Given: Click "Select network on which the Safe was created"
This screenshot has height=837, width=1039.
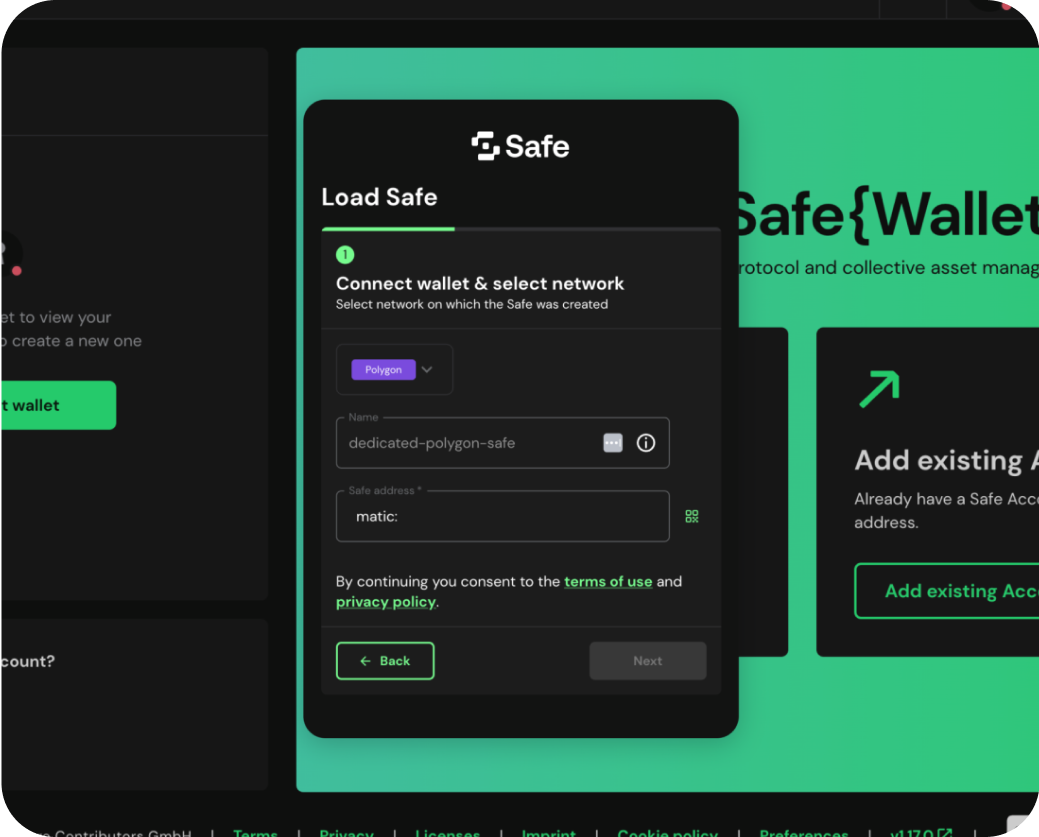Looking at the screenshot, I should 472,304.
